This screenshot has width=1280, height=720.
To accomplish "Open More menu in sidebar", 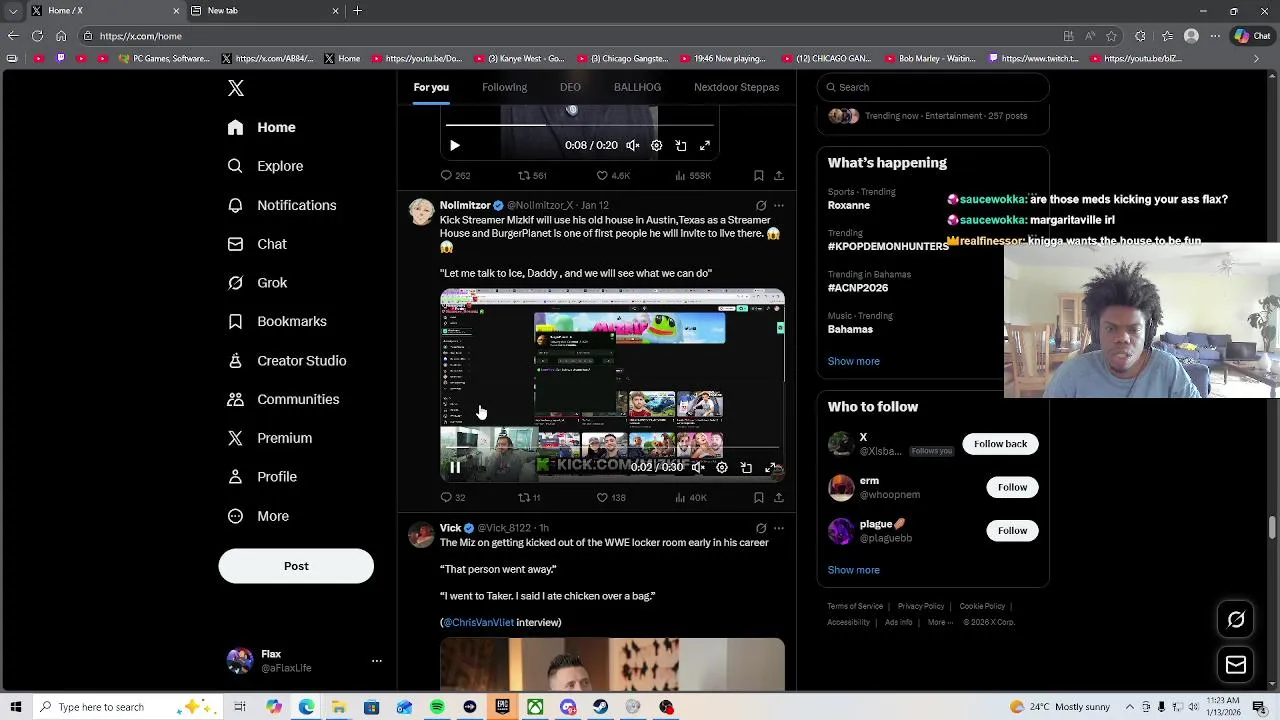I will point(258,516).
